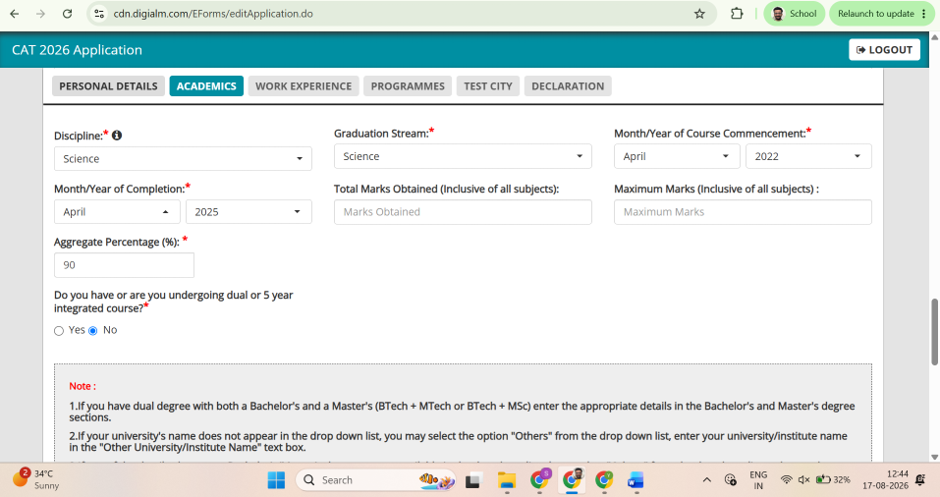Click the scrollbar down arrow

(935, 457)
